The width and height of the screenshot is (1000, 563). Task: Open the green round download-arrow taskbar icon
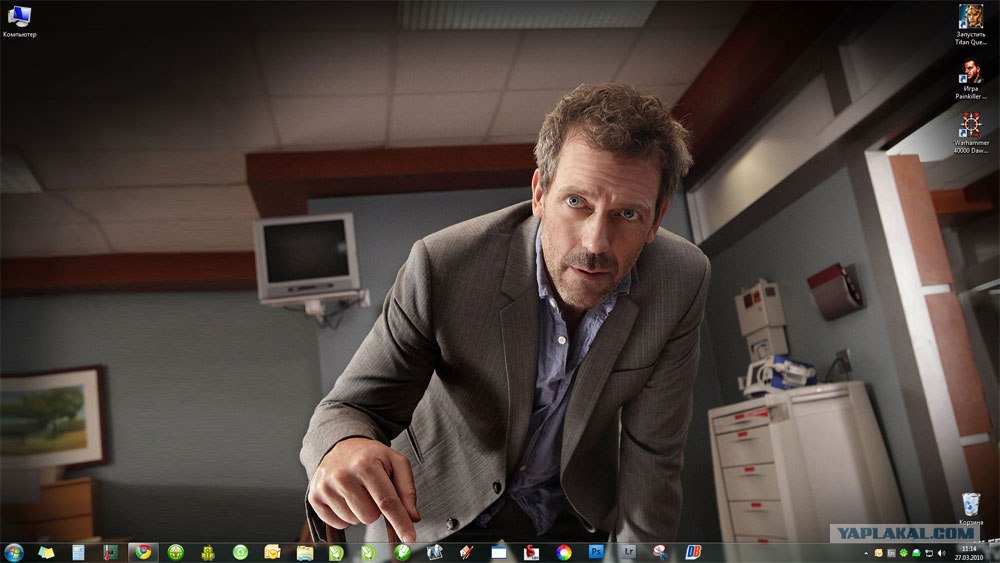175,552
